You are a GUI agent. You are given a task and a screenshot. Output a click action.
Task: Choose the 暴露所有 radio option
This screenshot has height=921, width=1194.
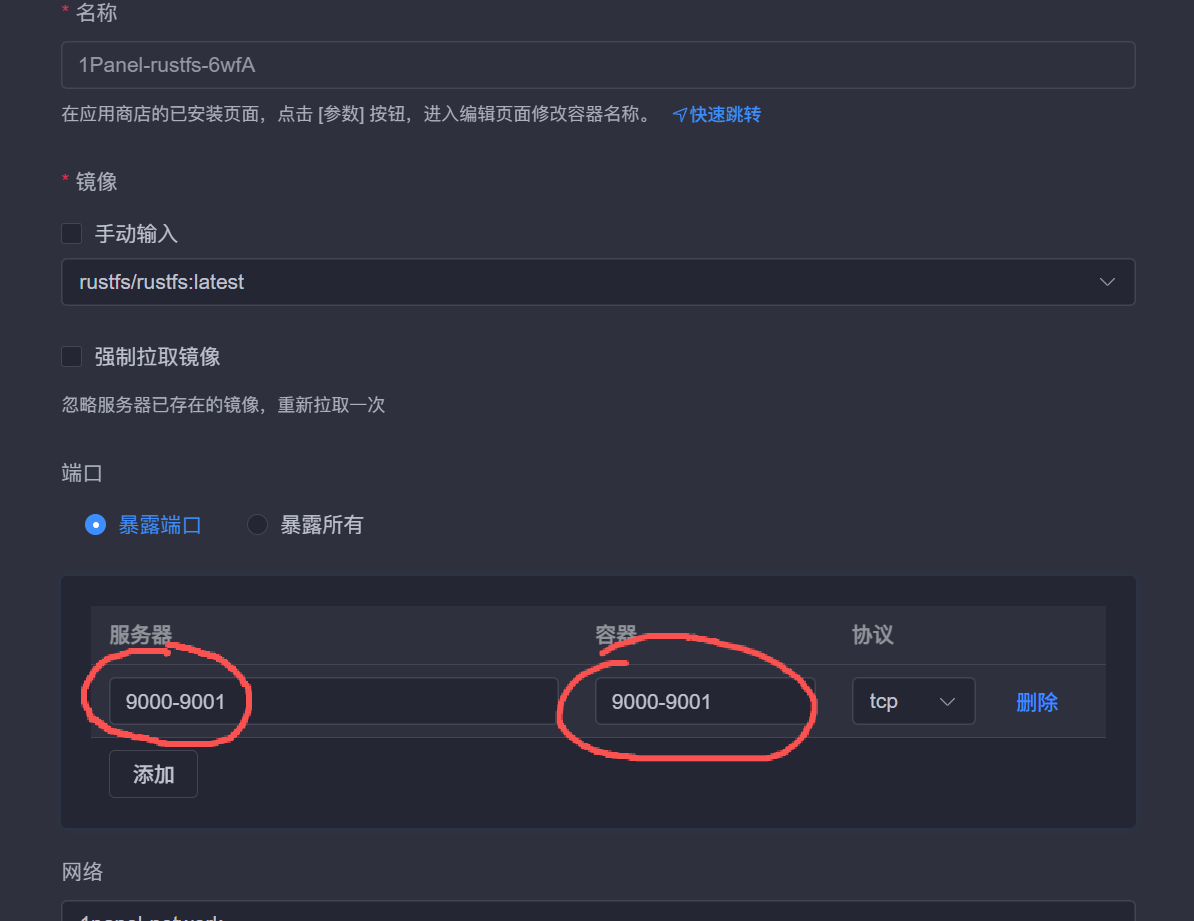coord(258,525)
